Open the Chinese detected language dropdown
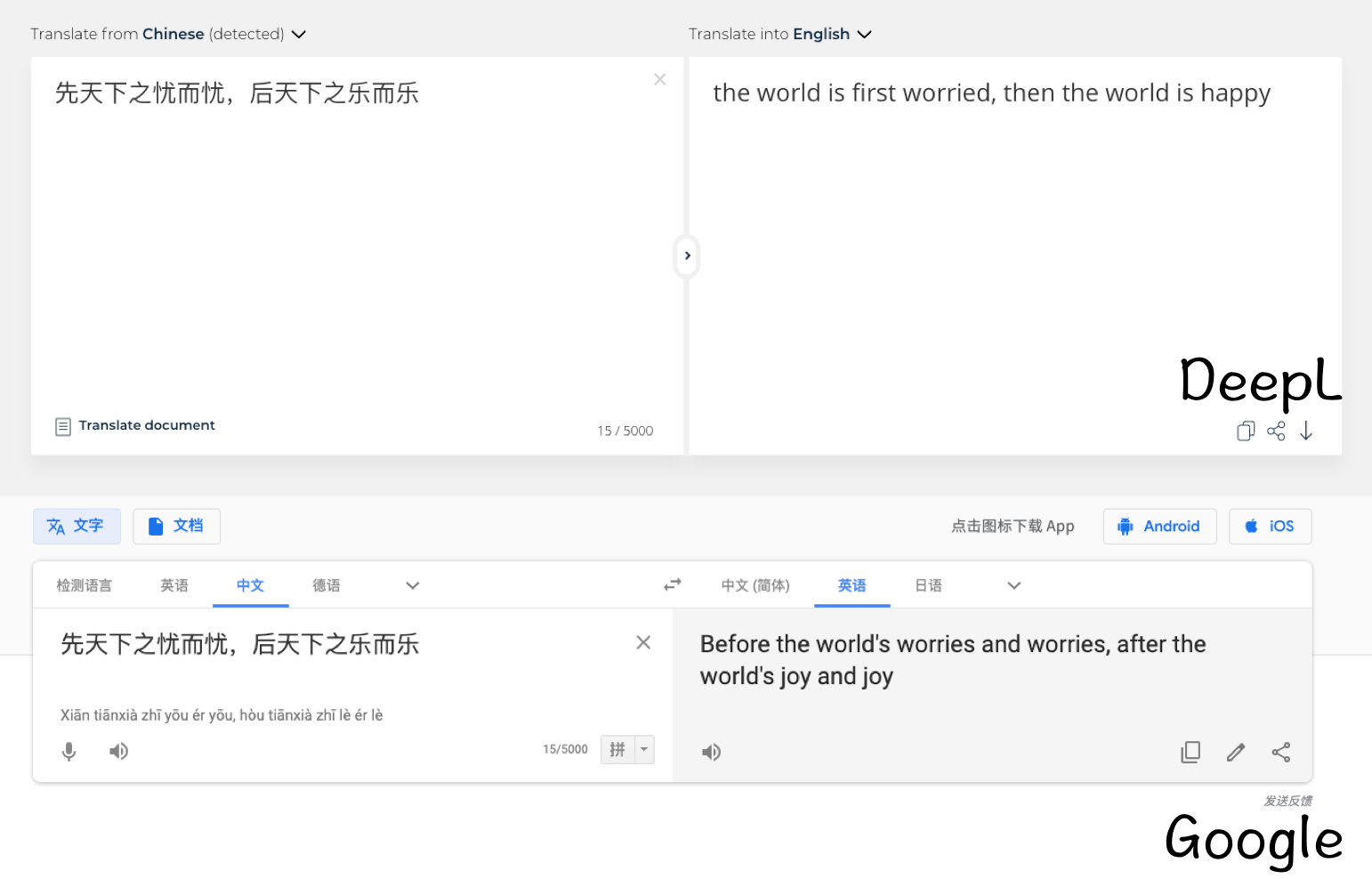1372x879 pixels. 298,34
